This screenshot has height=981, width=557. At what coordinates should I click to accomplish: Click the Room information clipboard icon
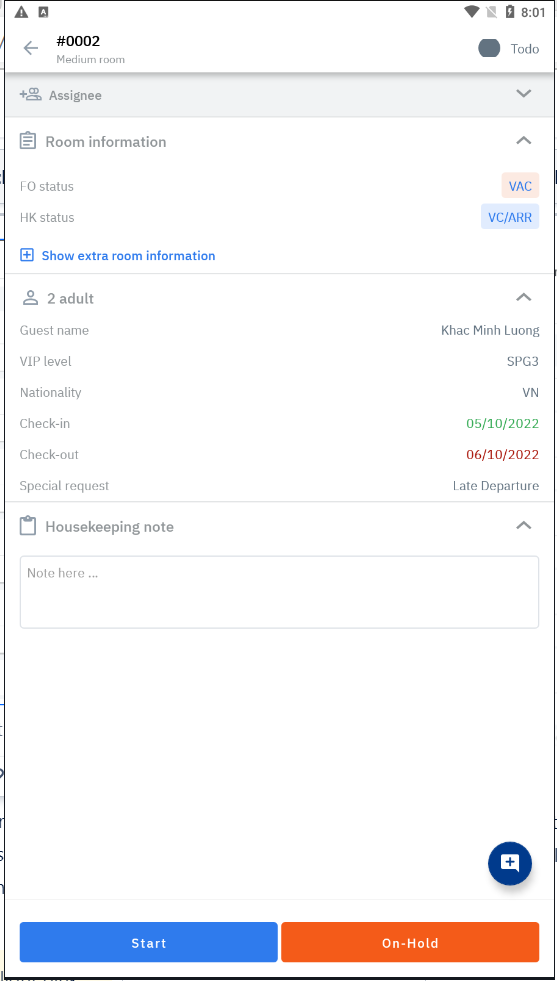point(28,141)
